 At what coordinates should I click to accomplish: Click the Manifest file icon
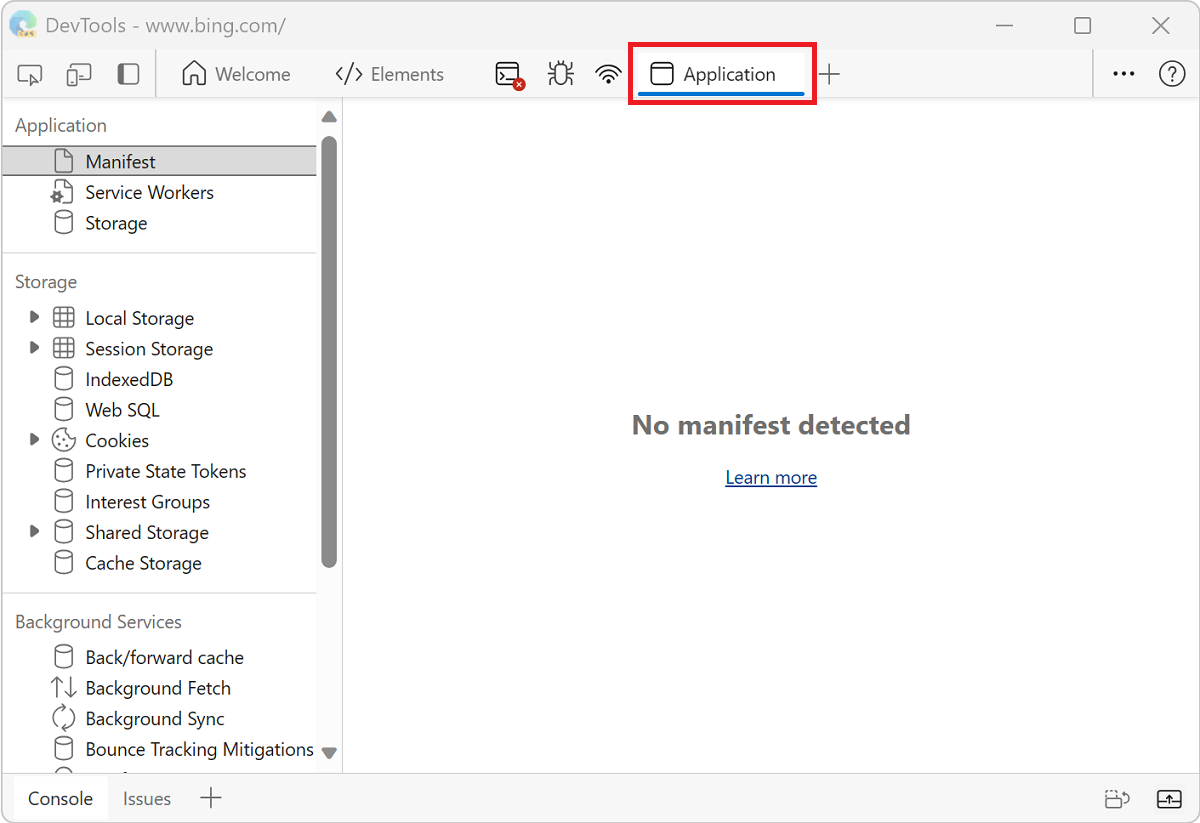click(x=63, y=161)
